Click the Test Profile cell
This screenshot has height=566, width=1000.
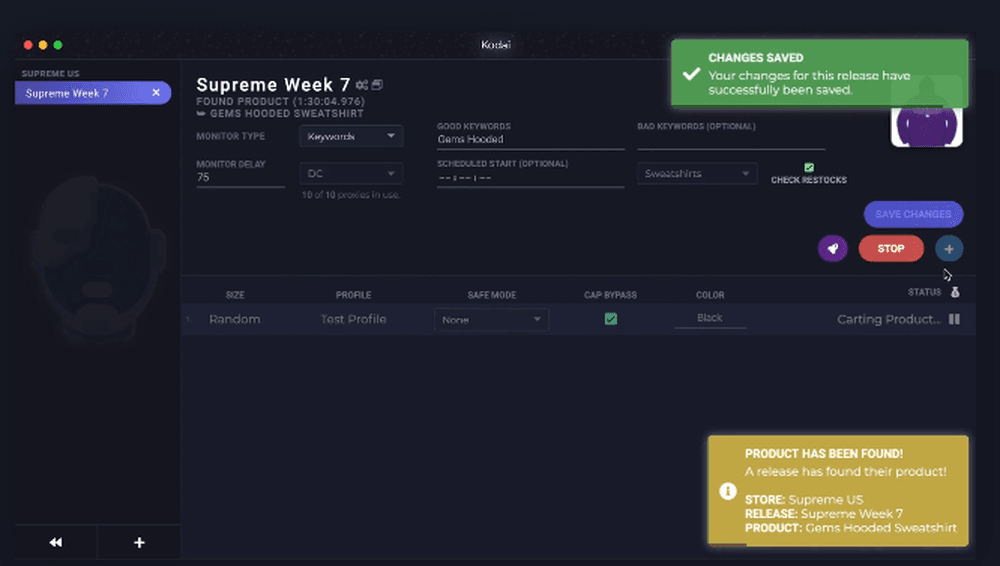point(353,319)
